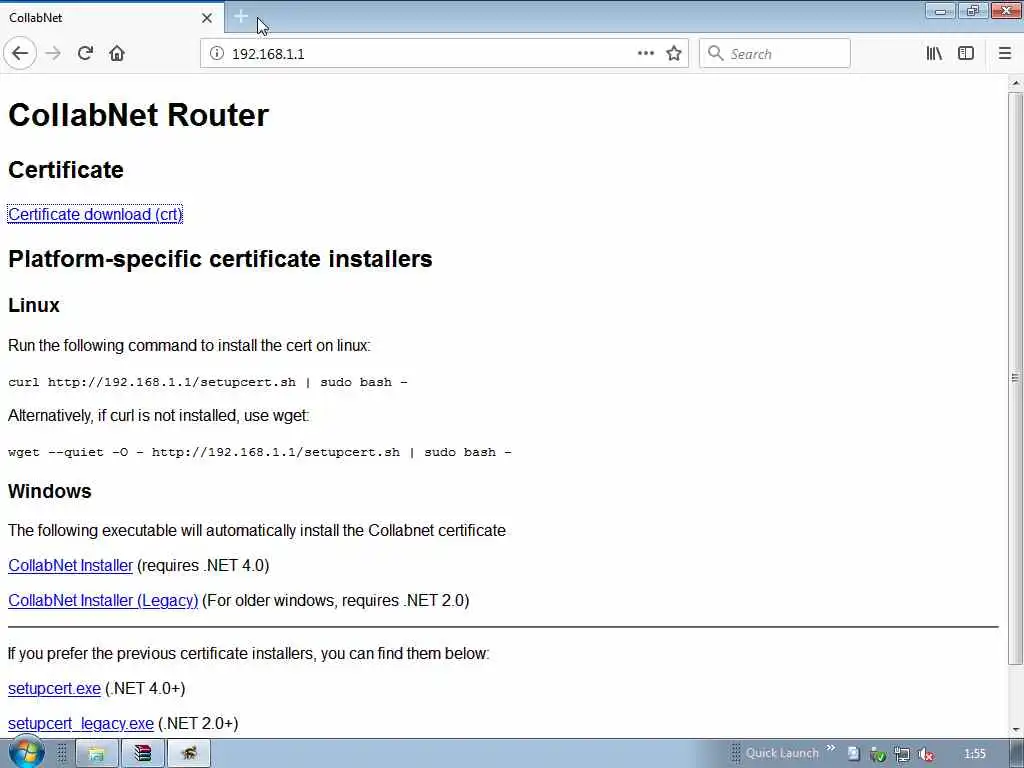Screen dimensions: 1024x768
Task: Download setupcert_legacy.exe
Action: pyautogui.click(x=81, y=724)
